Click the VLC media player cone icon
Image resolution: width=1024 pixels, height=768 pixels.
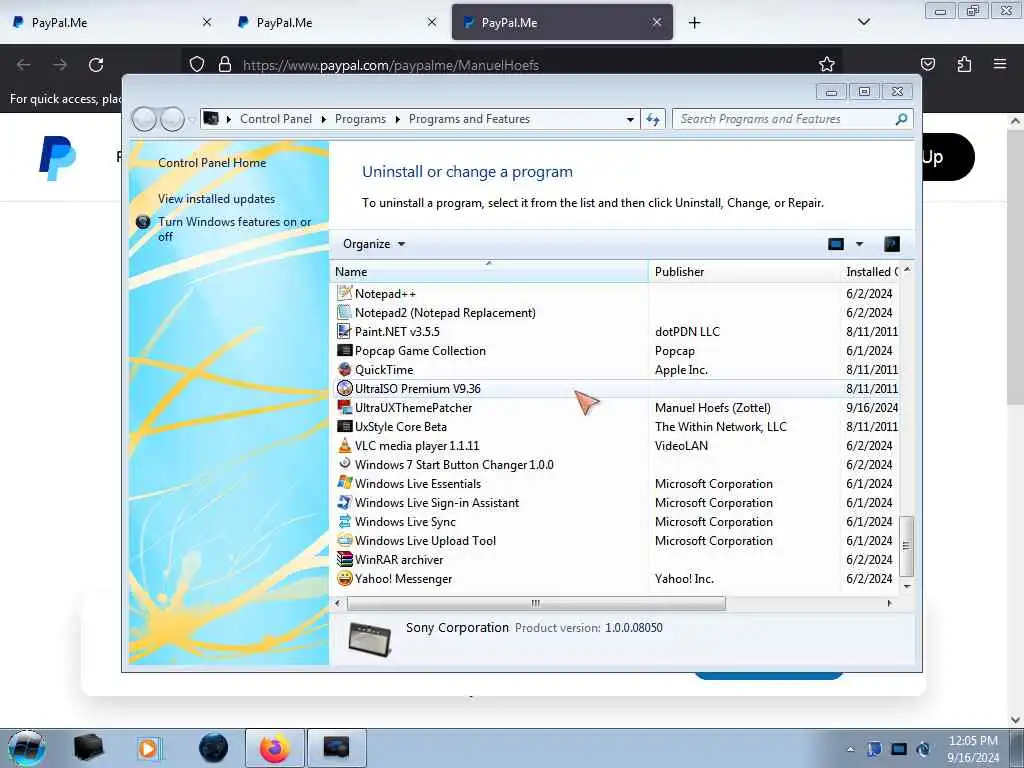coord(344,445)
